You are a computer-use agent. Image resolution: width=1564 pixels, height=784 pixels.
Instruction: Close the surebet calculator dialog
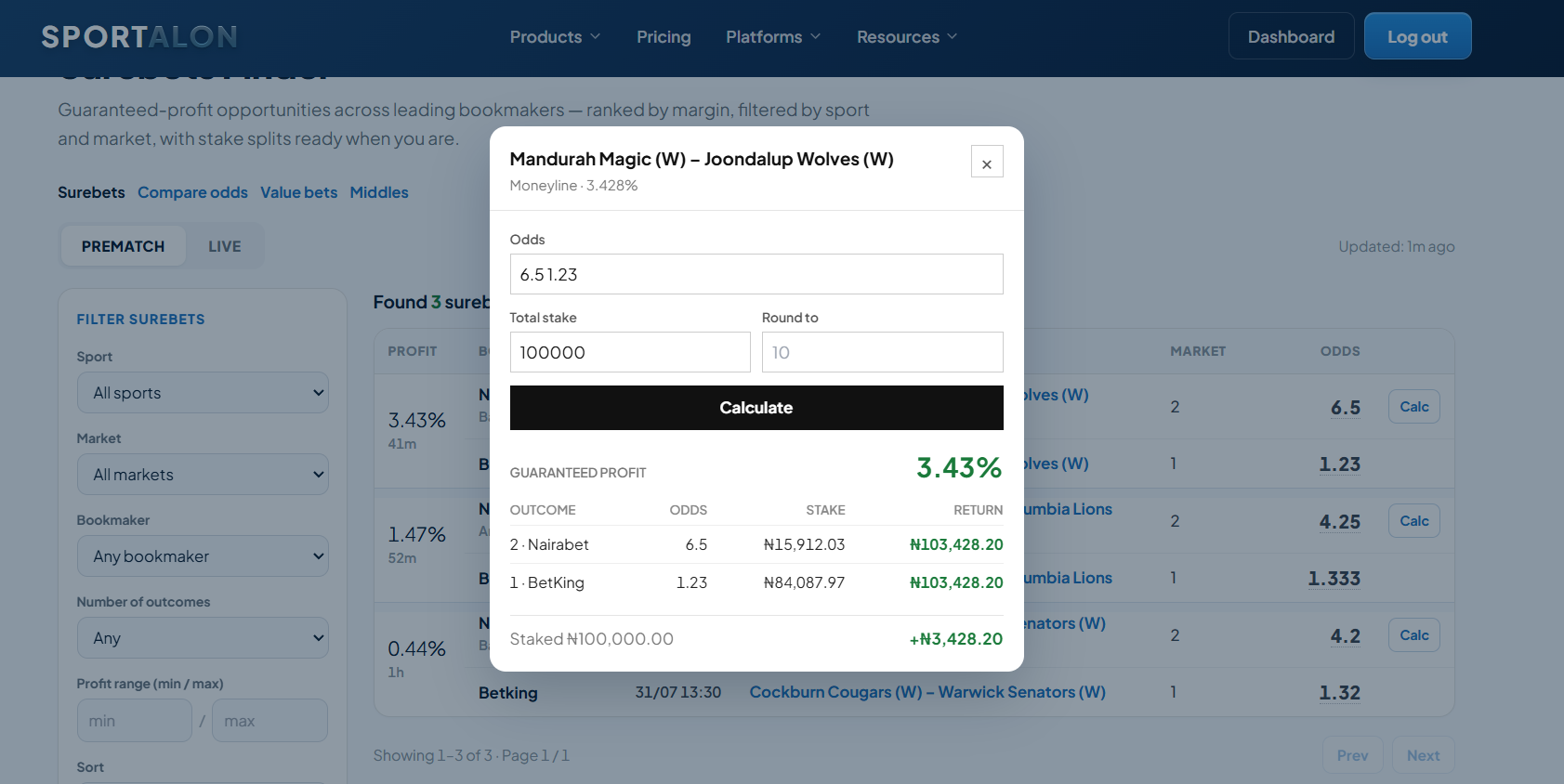987,162
